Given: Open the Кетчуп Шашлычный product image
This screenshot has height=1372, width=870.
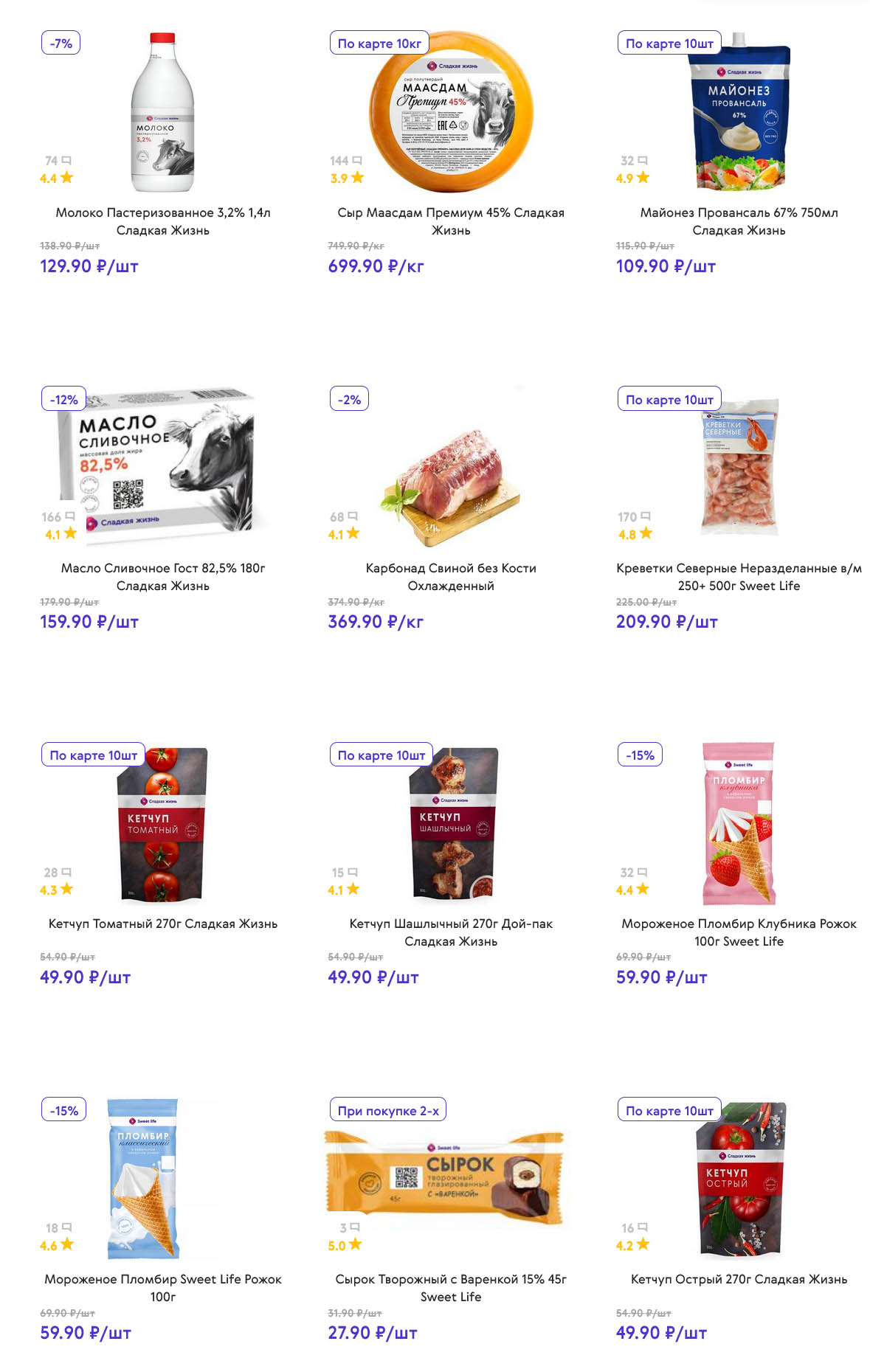Looking at the screenshot, I should [x=453, y=822].
